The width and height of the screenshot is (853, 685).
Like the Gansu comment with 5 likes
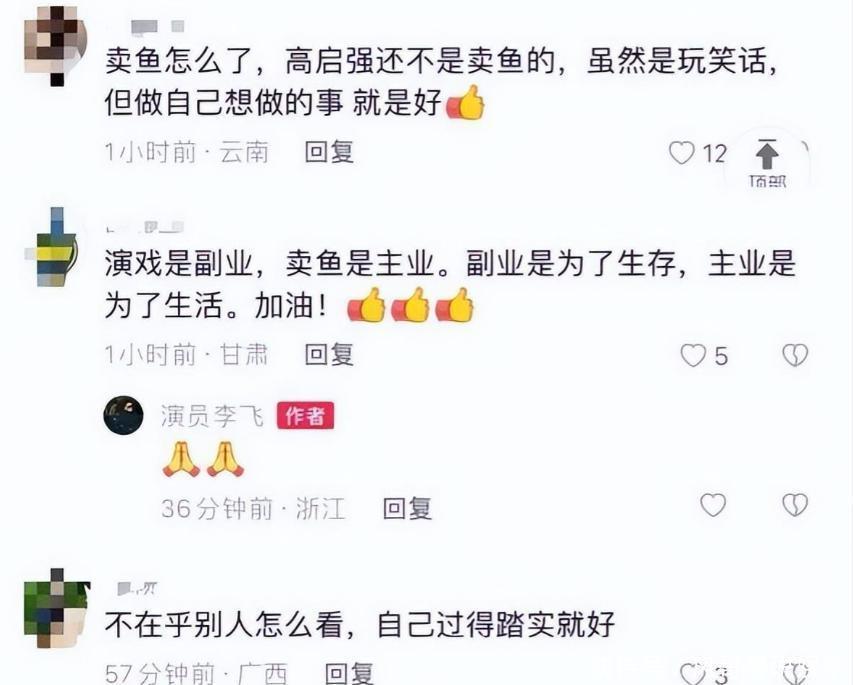tap(693, 355)
